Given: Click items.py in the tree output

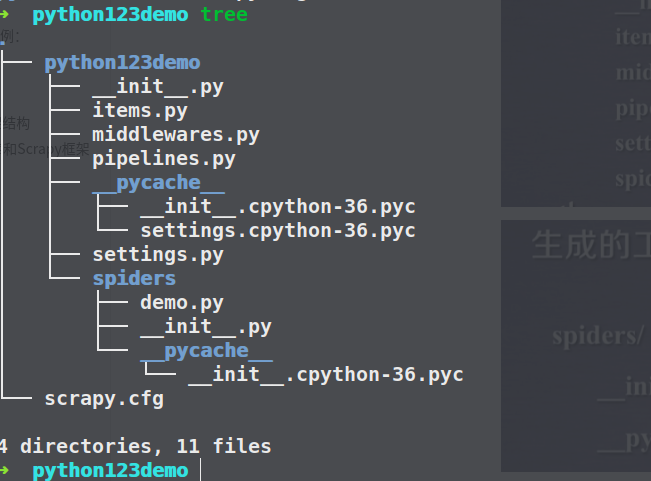Looking at the screenshot, I should point(140,111).
